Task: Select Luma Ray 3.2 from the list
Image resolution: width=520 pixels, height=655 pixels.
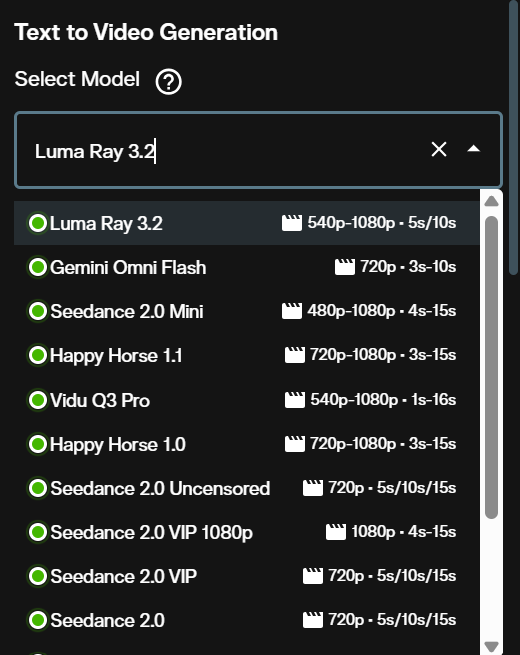Action: pyautogui.click(x=246, y=223)
